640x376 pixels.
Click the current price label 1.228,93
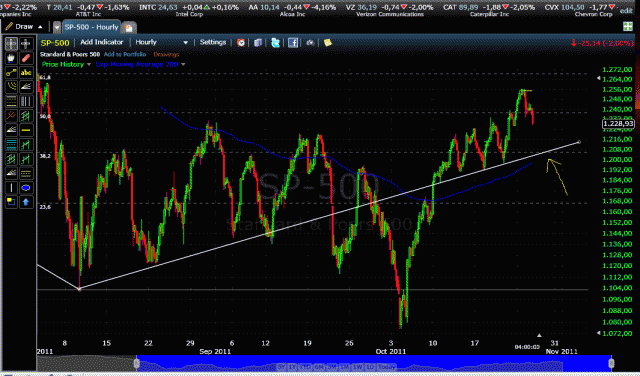618,124
